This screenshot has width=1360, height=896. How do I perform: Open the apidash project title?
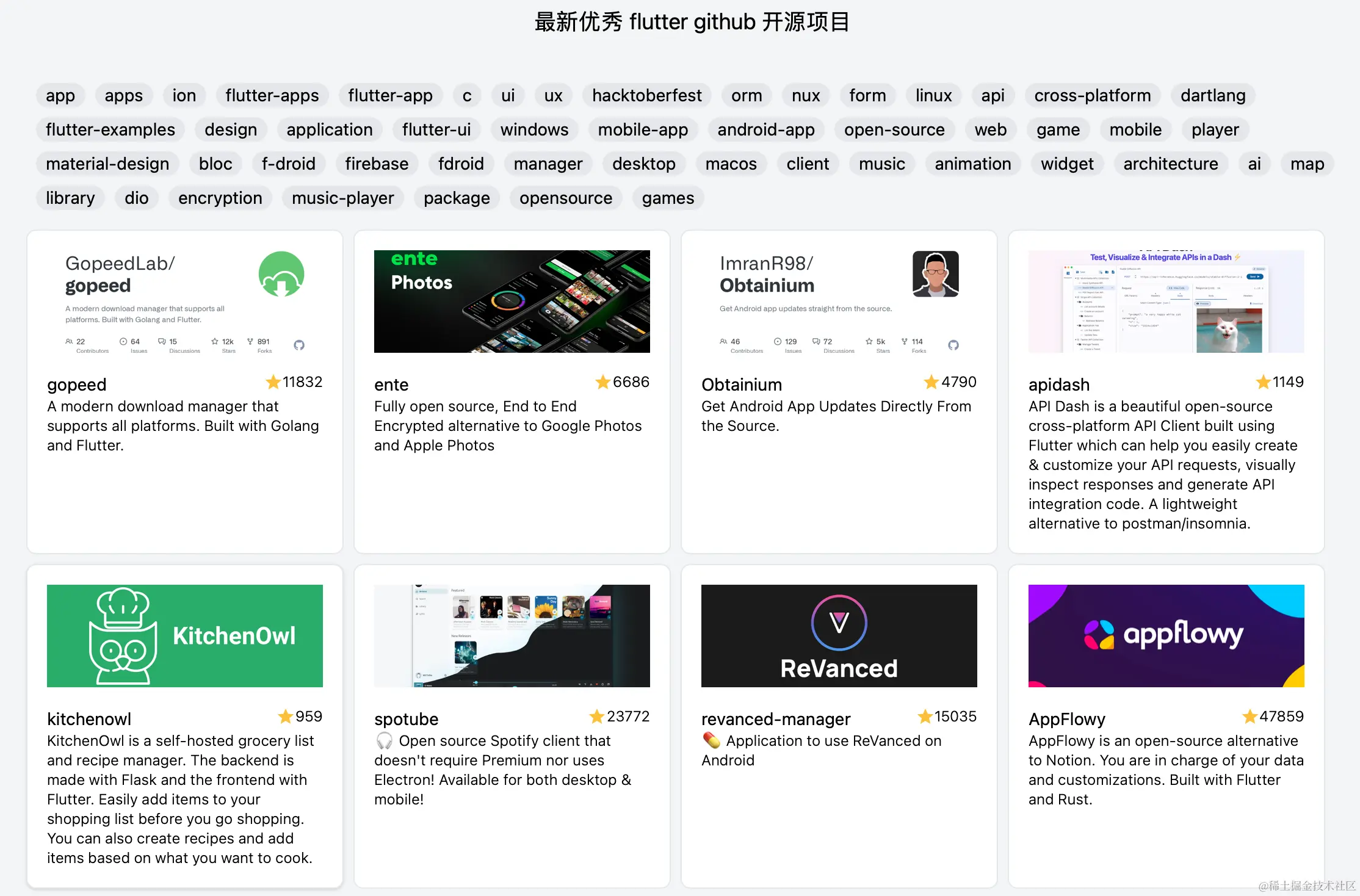point(1058,385)
